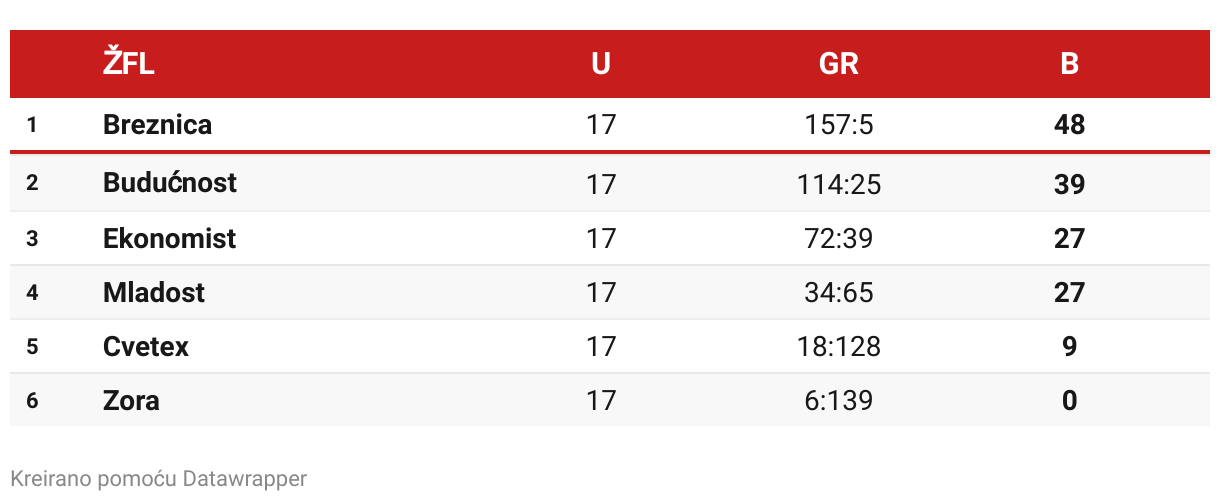Select Budućnost's 39 points value
This screenshot has width=1220, height=502.
pyautogui.click(x=1070, y=185)
